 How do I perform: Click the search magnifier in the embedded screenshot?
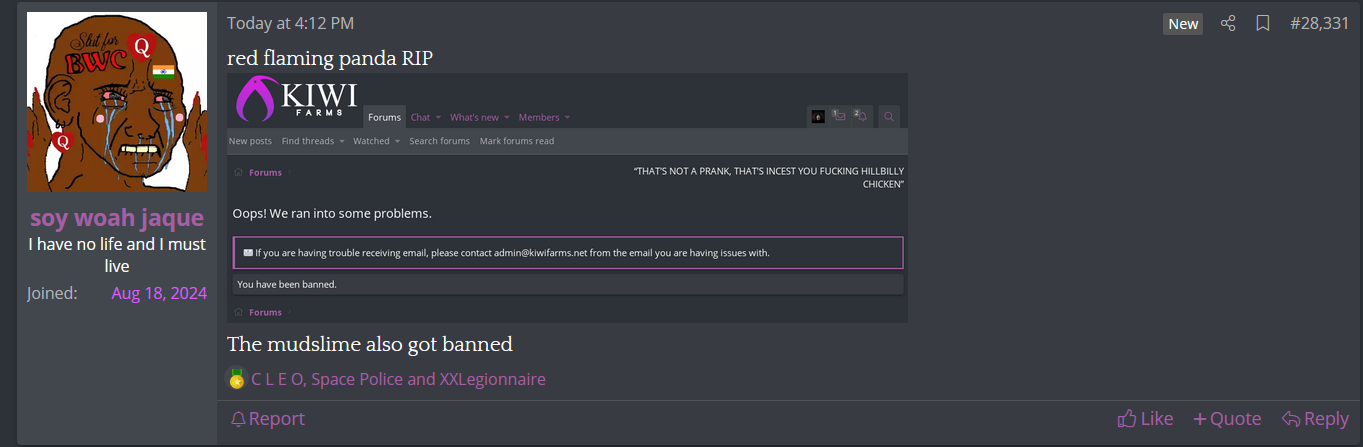click(889, 117)
